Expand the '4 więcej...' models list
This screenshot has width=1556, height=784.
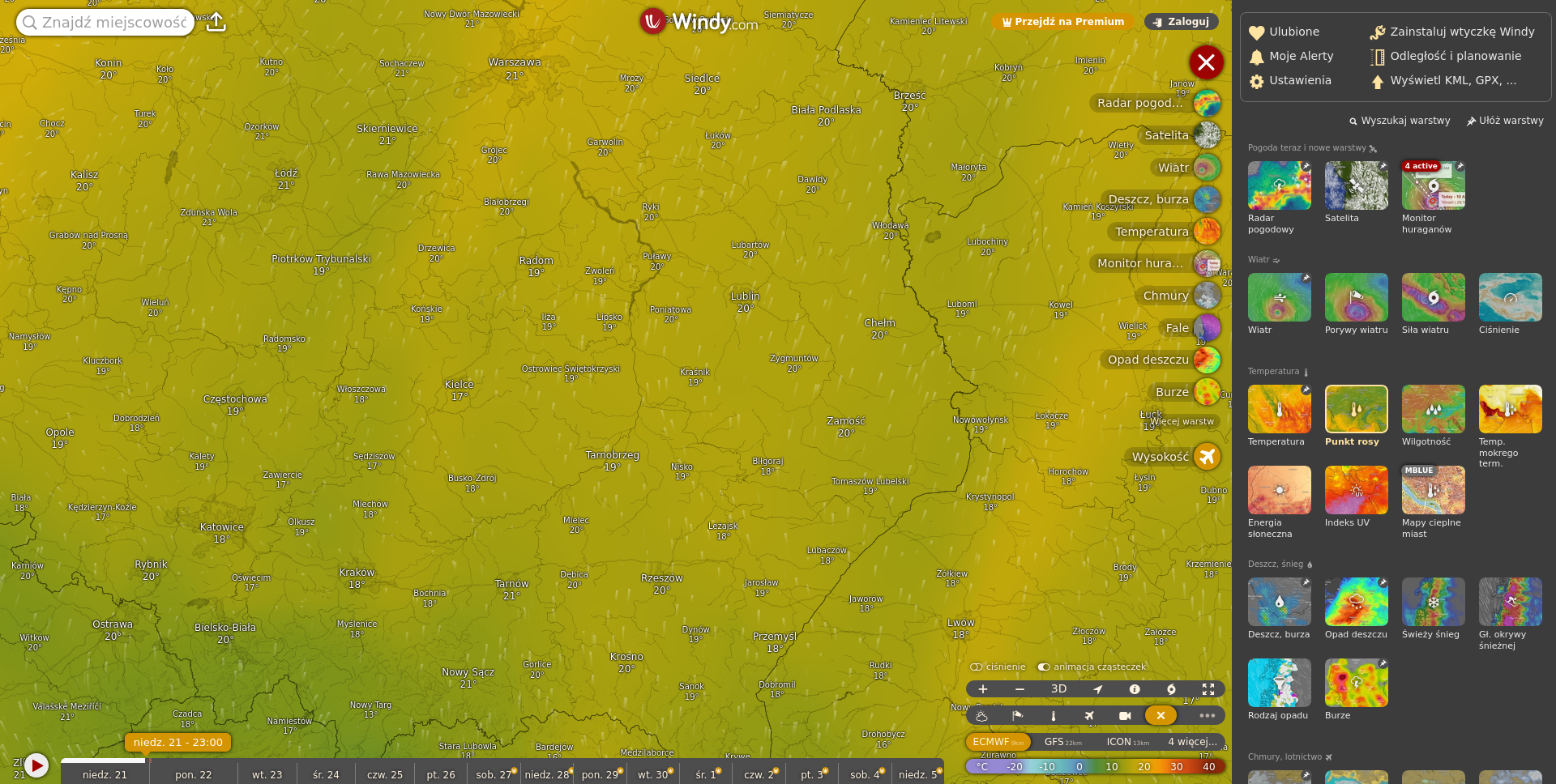coord(1192,742)
